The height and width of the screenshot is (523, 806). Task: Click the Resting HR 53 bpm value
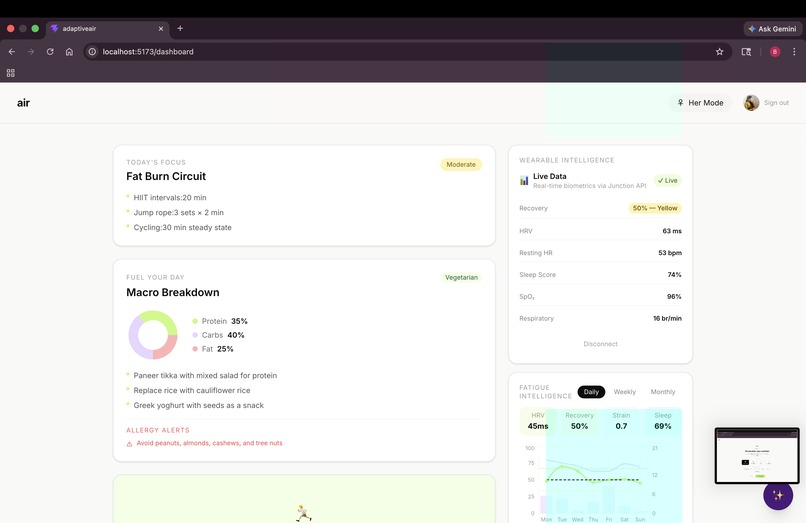670,253
